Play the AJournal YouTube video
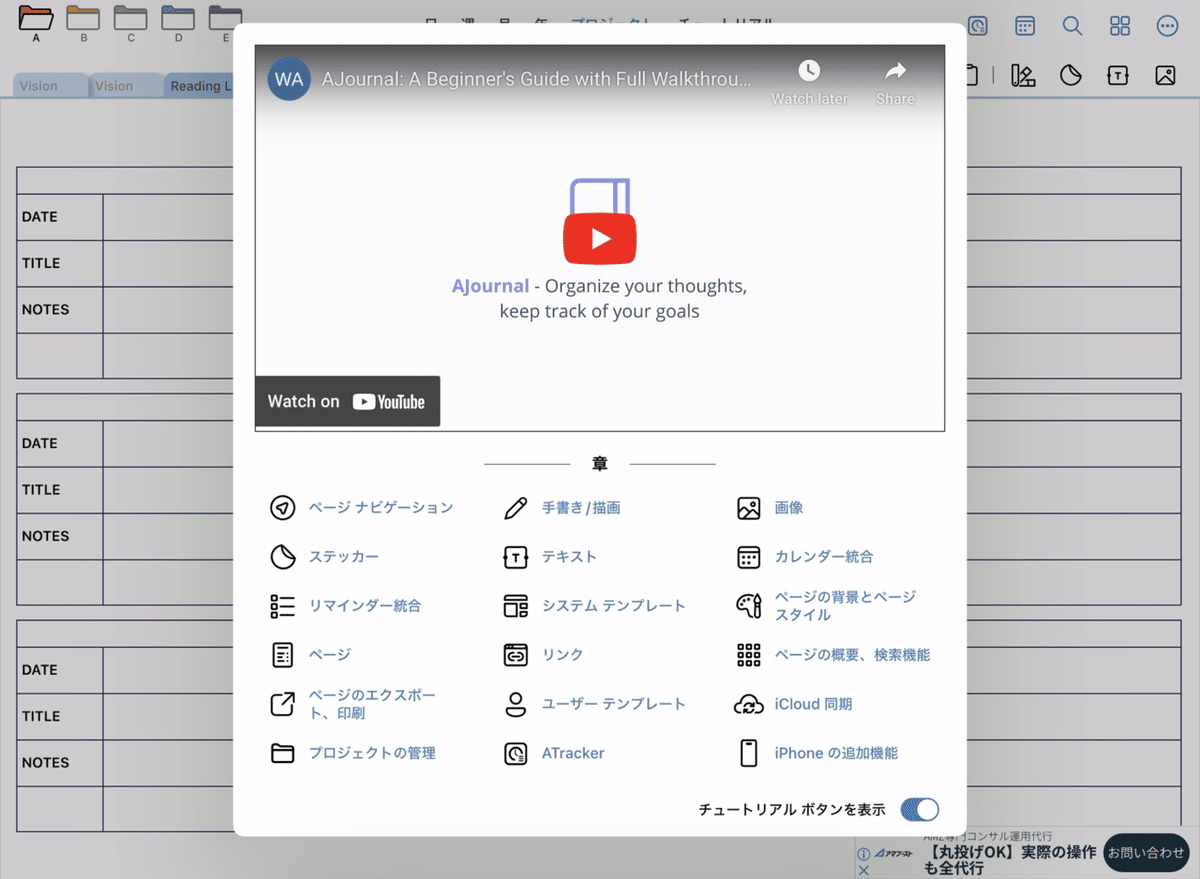Viewport: 1200px width, 879px height. point(600,238)
